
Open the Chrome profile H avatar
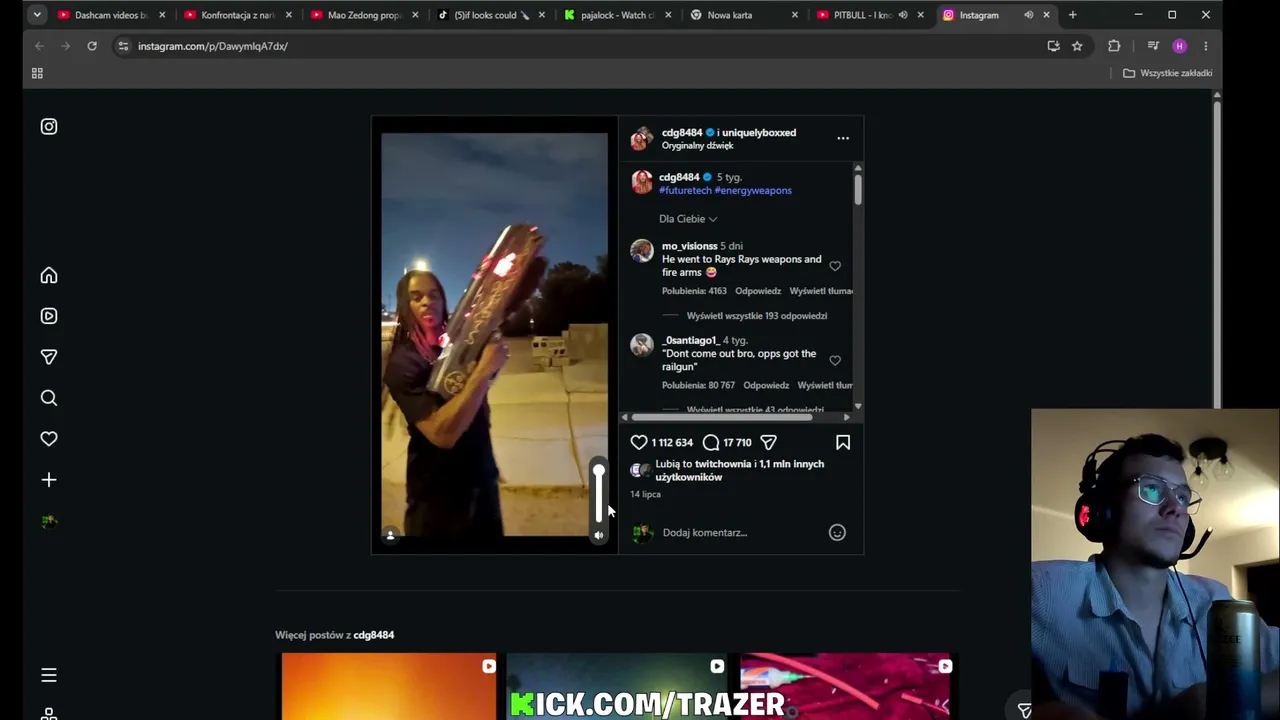click(x=1180, y=46)
